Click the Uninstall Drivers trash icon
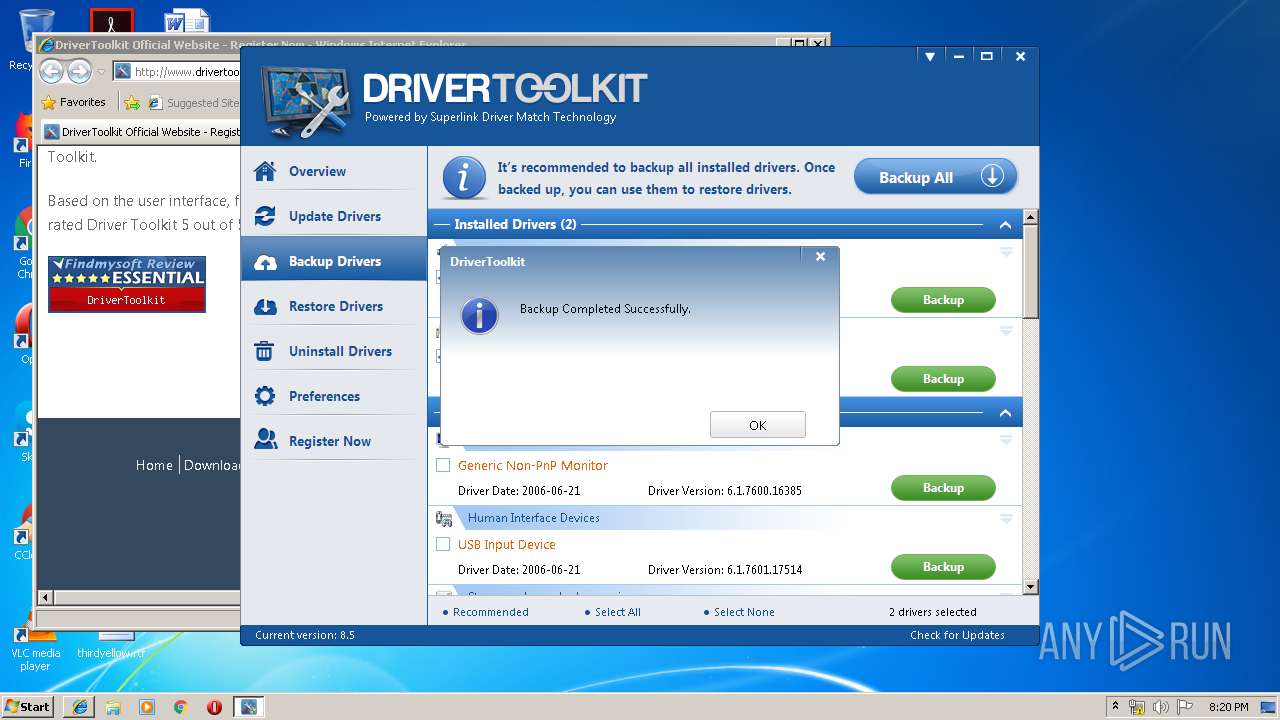Viewport: 1280px width, 720px height. click(x=265, y=351)
